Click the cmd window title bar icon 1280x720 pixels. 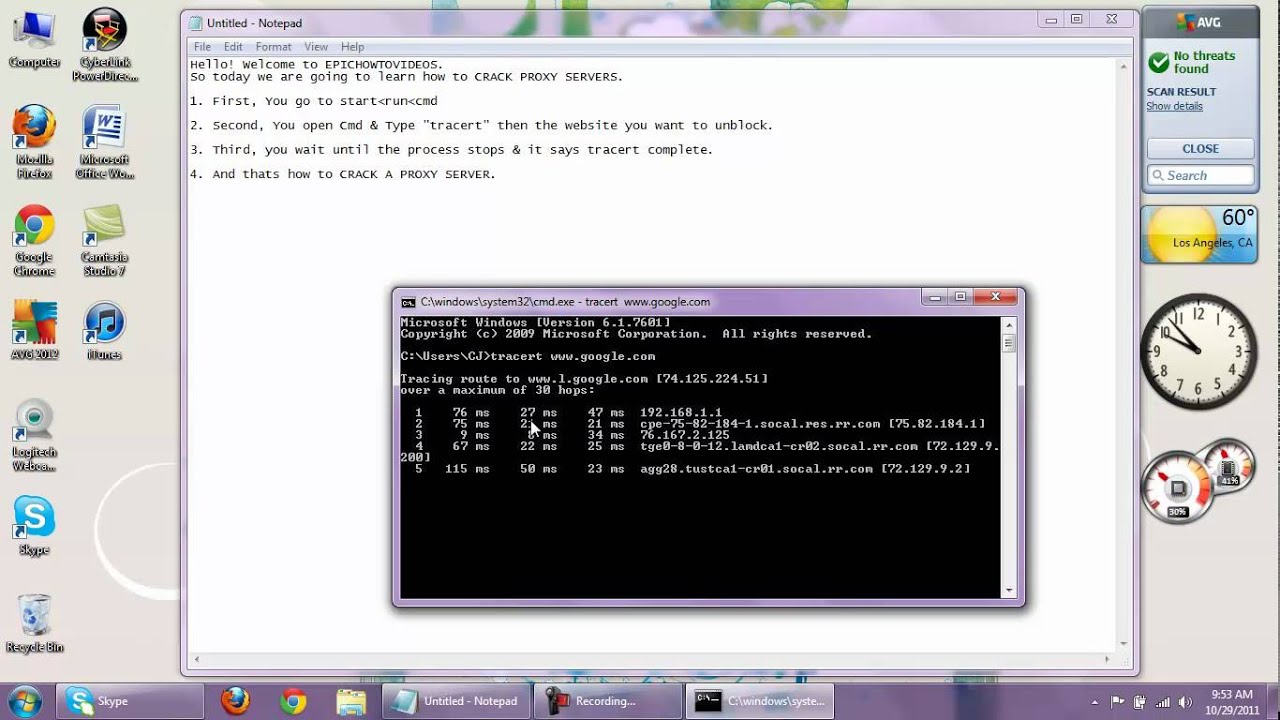point(408,302)
